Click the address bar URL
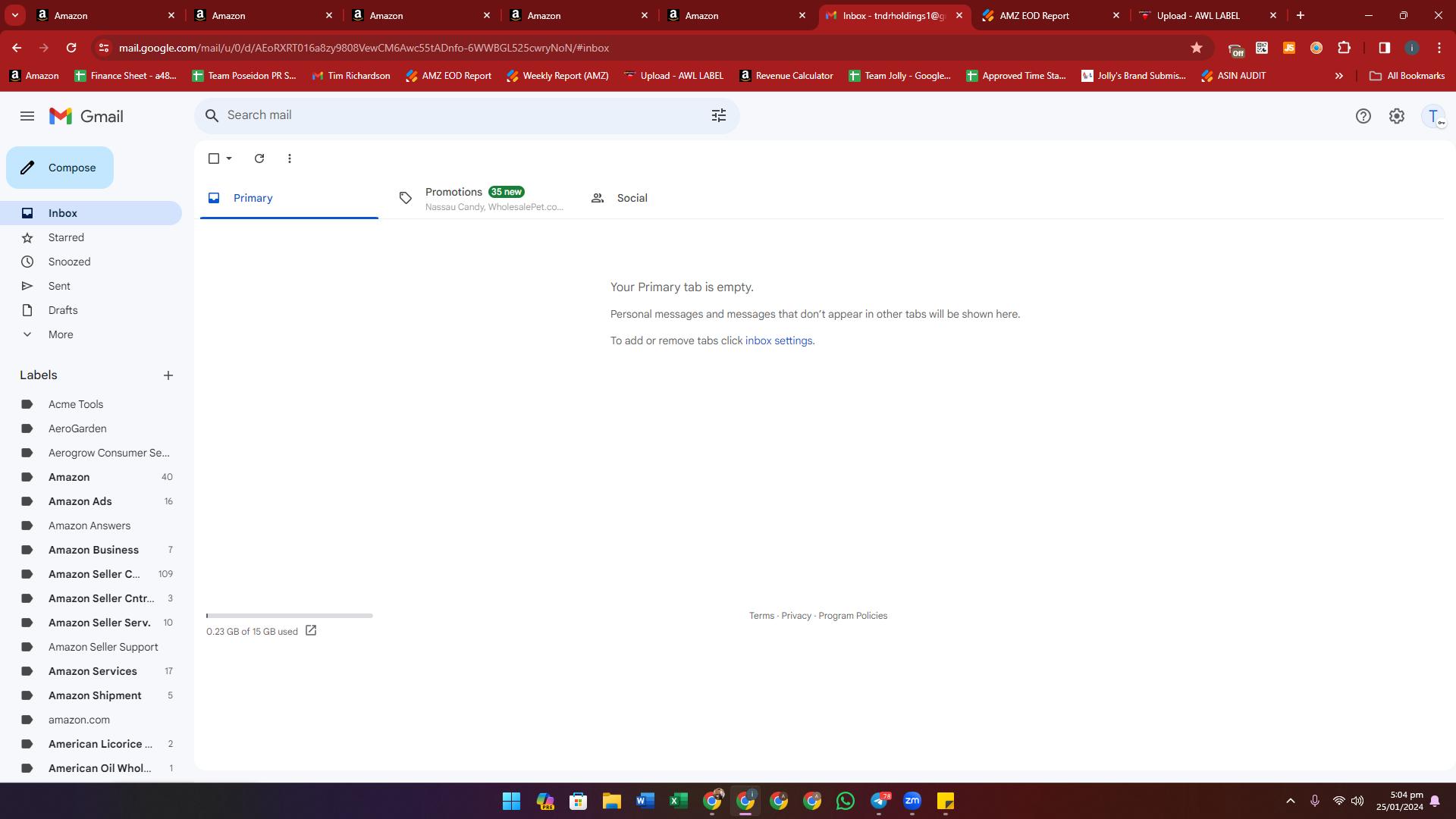Viewport: 1456px width, 819px height. pos(364,48)
